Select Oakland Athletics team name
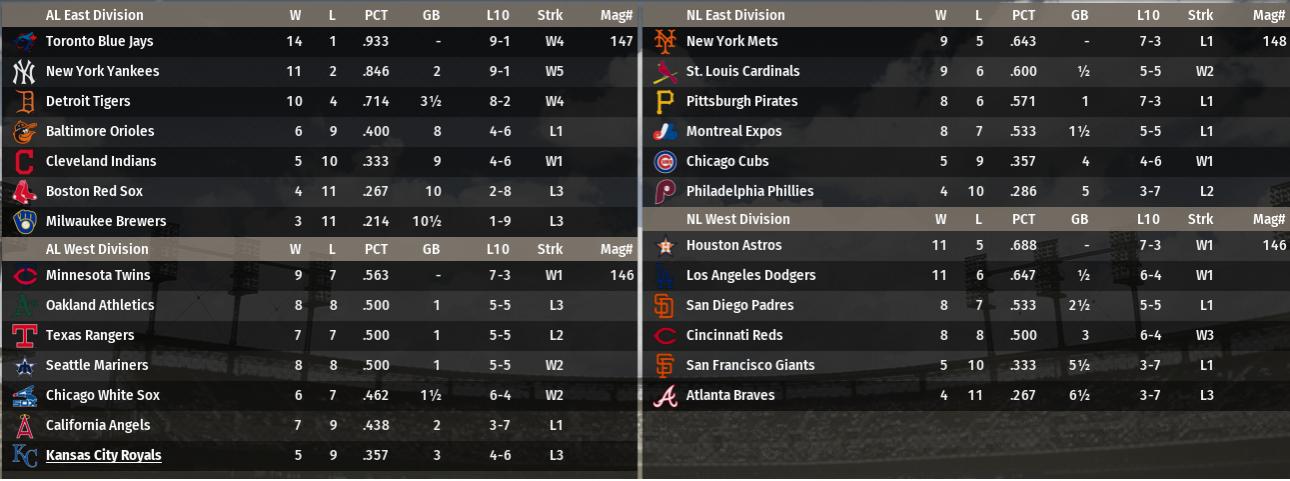This screenshot has height=481, width=1290. point(100,306)
